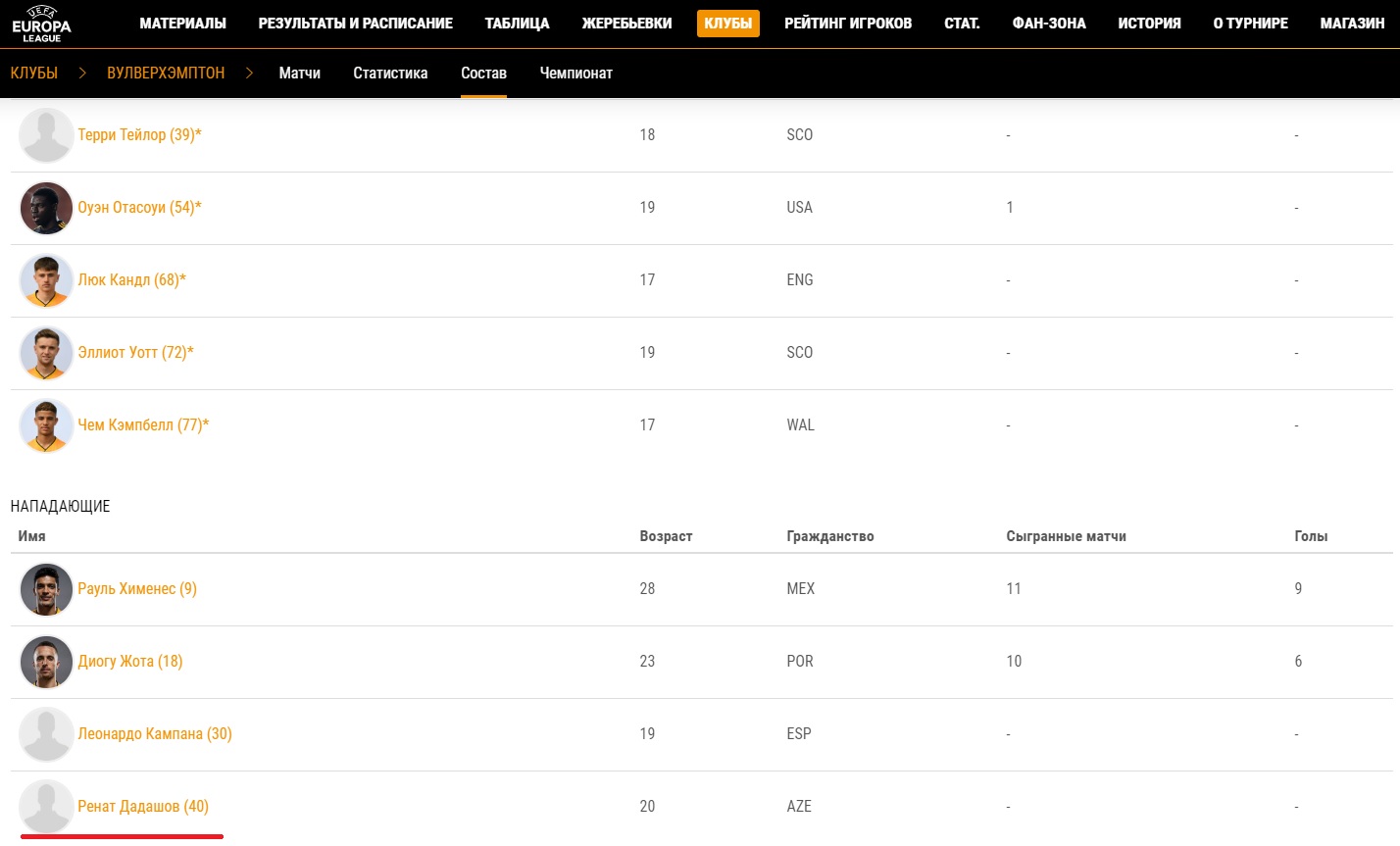Screen dimensions: 1400x846
Task: Select the Чемпионат tab
Action: [x=576, y=74]
